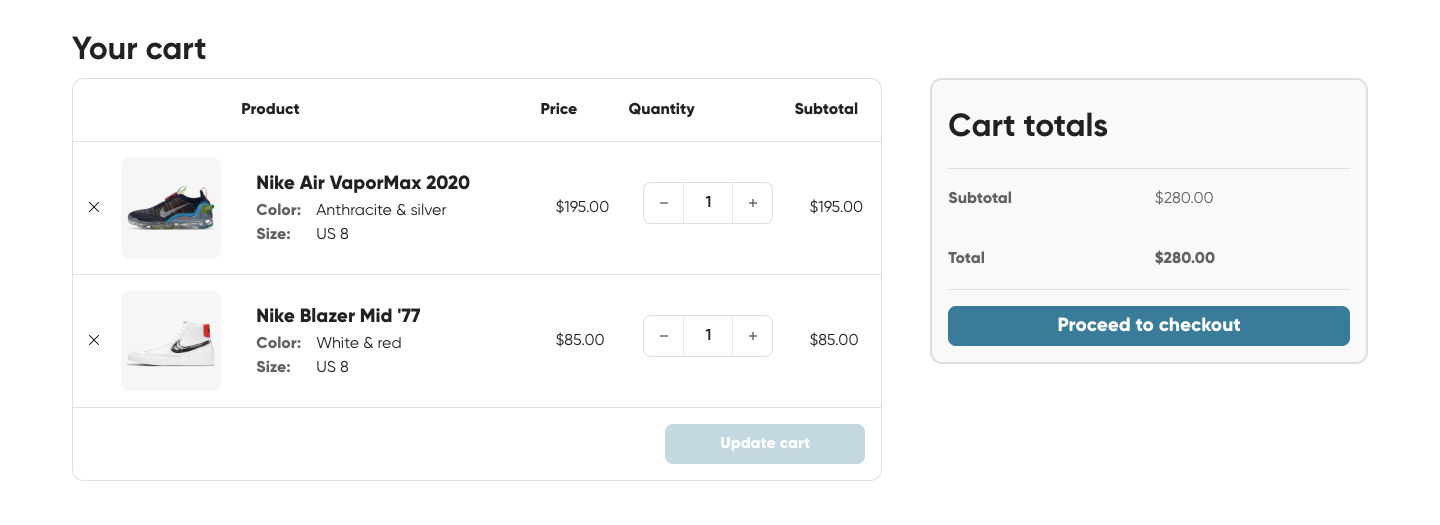Viewport: 1440px width, 525px height.
Task: Increase quantity of Nike Air VaporMax 2020
Action: 753,203
